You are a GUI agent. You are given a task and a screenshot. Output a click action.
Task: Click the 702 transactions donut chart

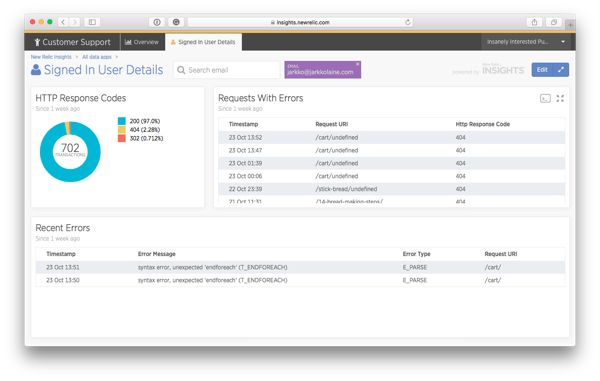point(70,151)
